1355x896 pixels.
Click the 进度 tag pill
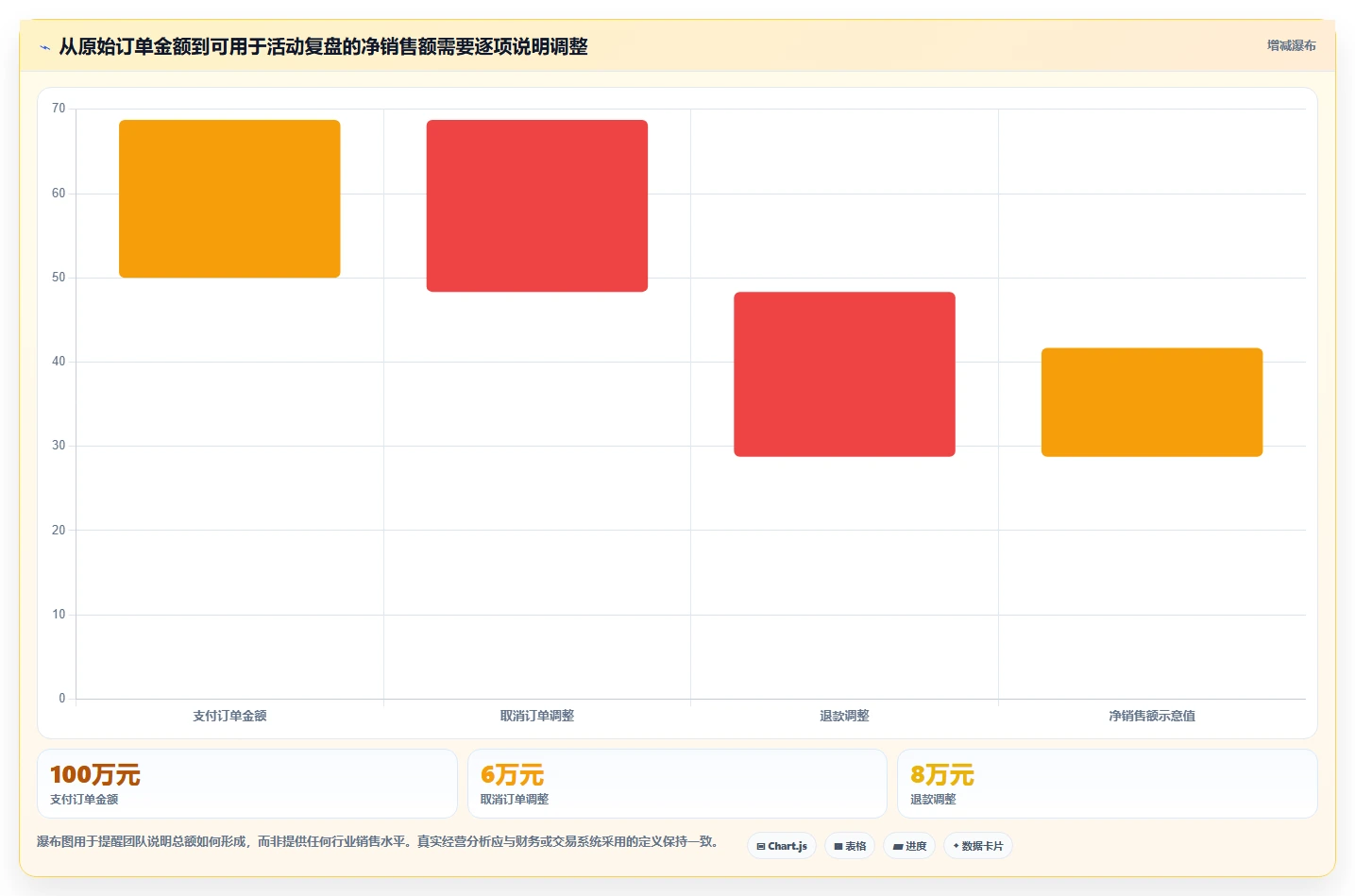909,846
